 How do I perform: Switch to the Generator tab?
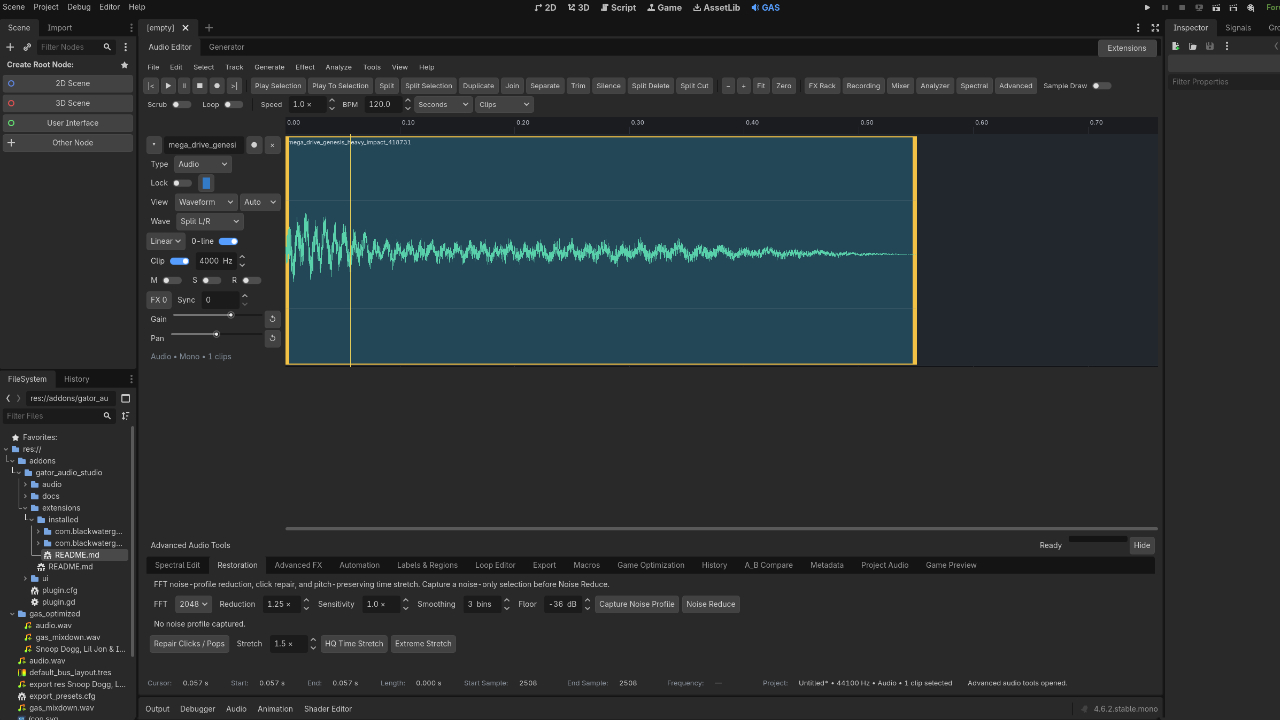click(227, 47)
